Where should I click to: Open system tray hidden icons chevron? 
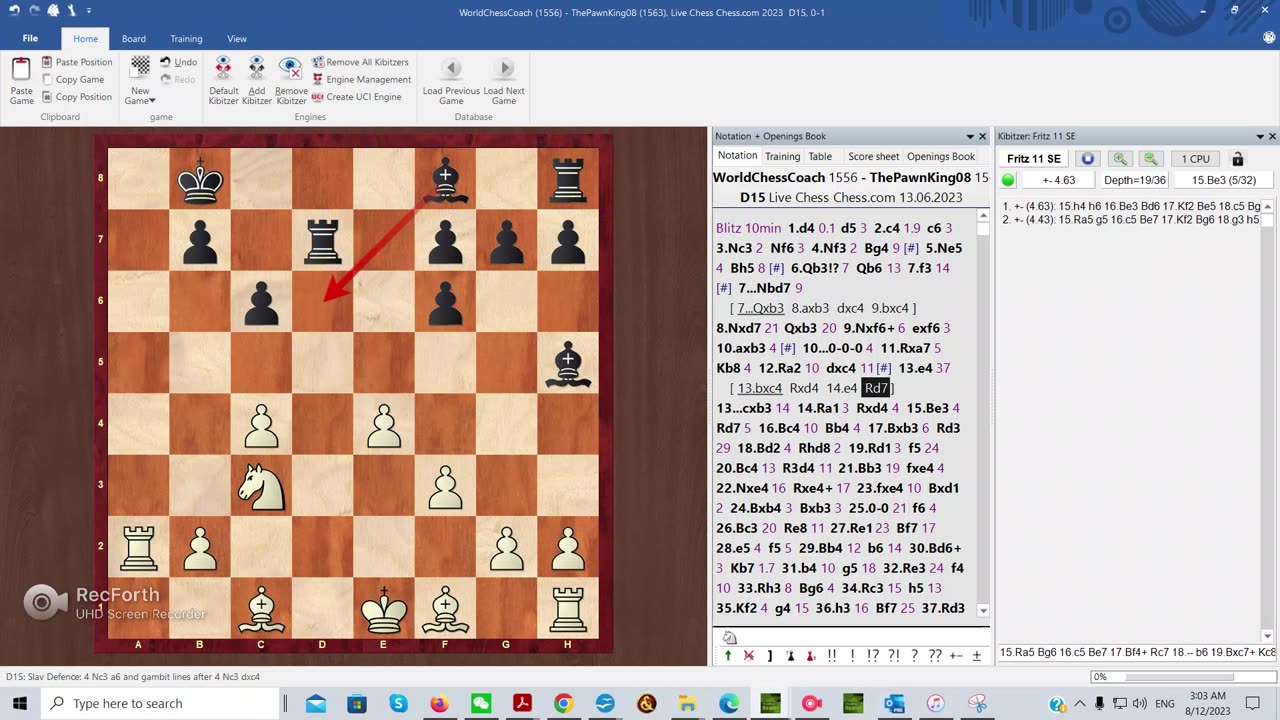1078,703
